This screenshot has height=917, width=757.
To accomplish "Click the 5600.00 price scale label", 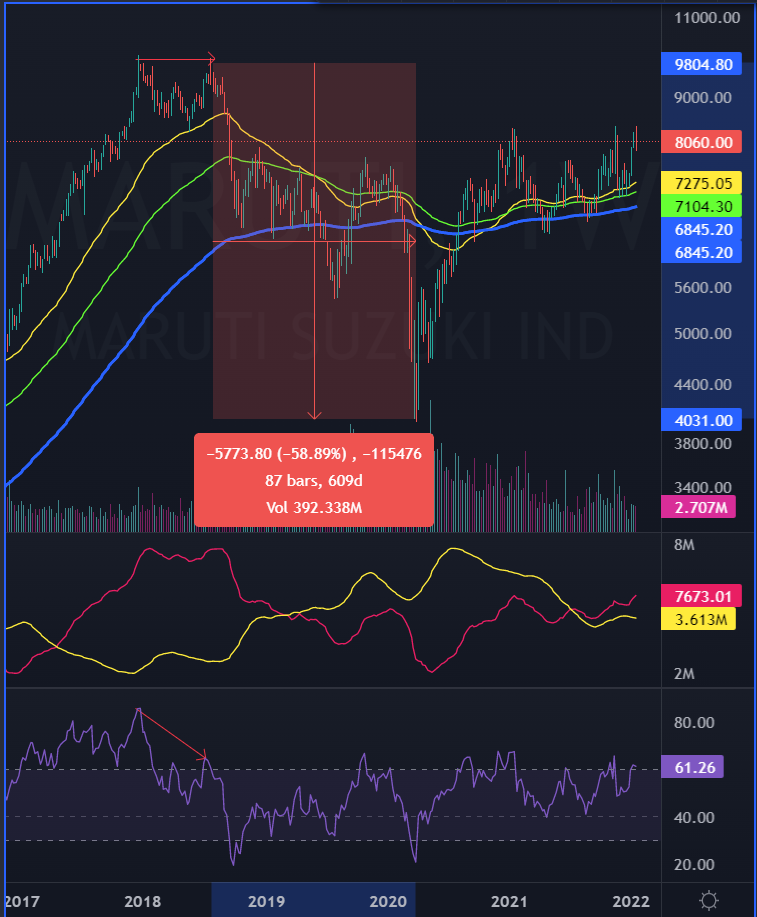I will coord(703,287).
